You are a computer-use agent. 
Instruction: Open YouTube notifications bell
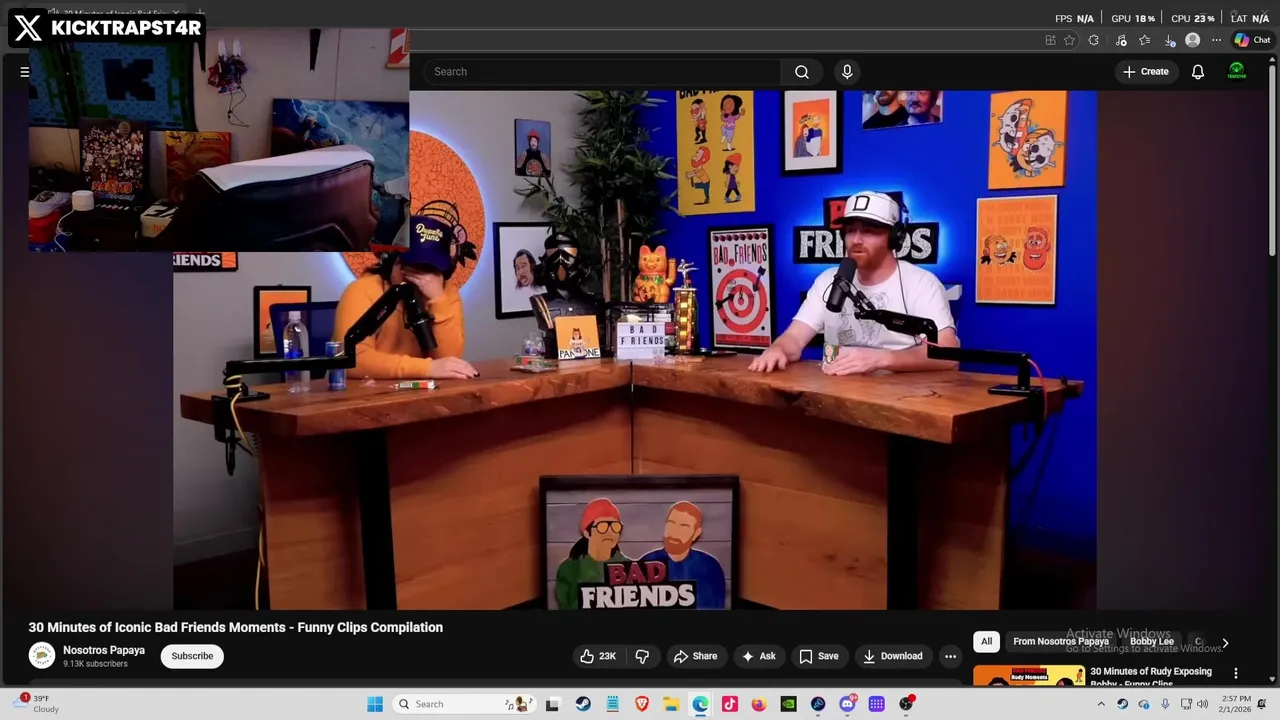(1197, 72)
